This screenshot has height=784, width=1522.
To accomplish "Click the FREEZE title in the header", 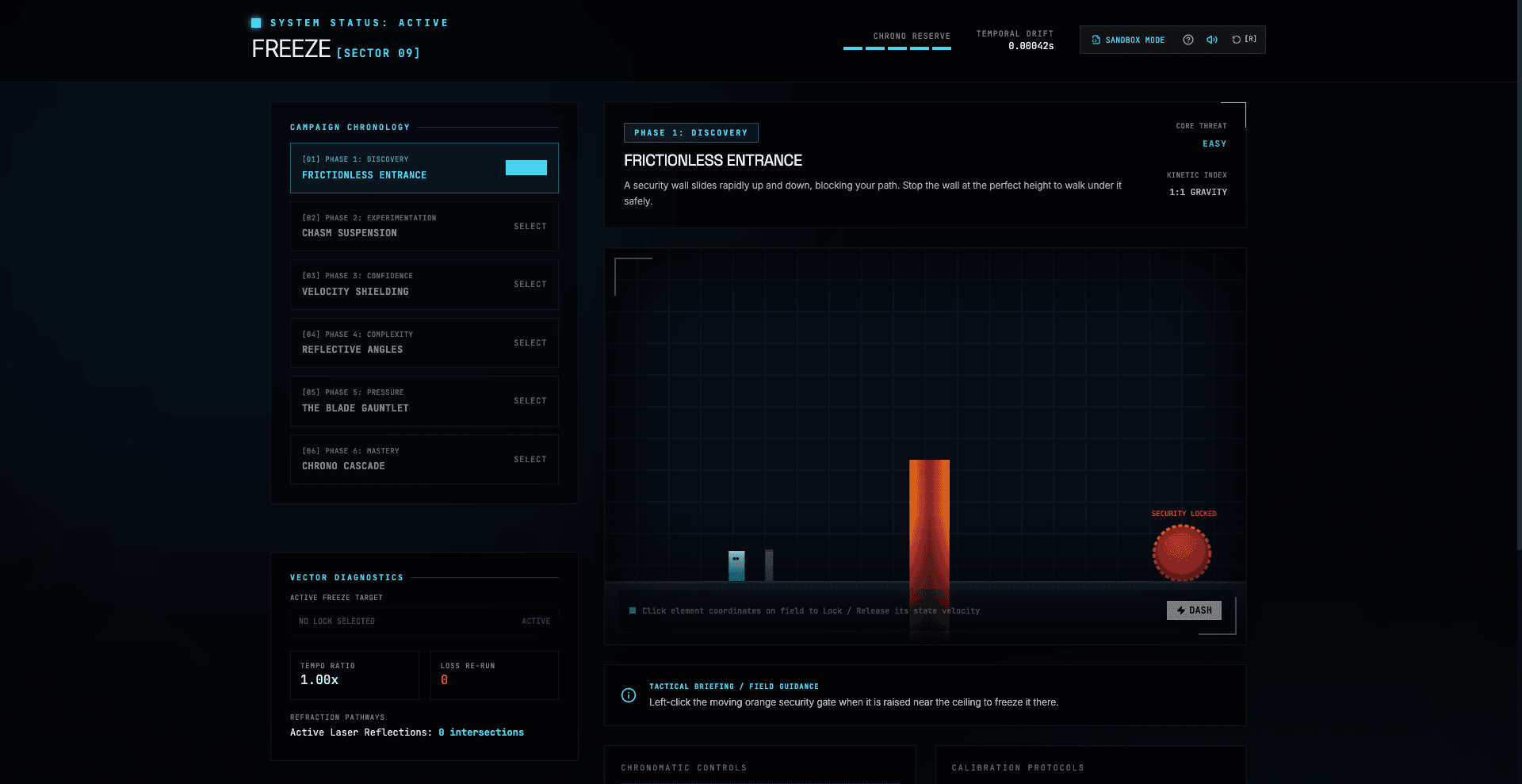I will tap(291, 49).
